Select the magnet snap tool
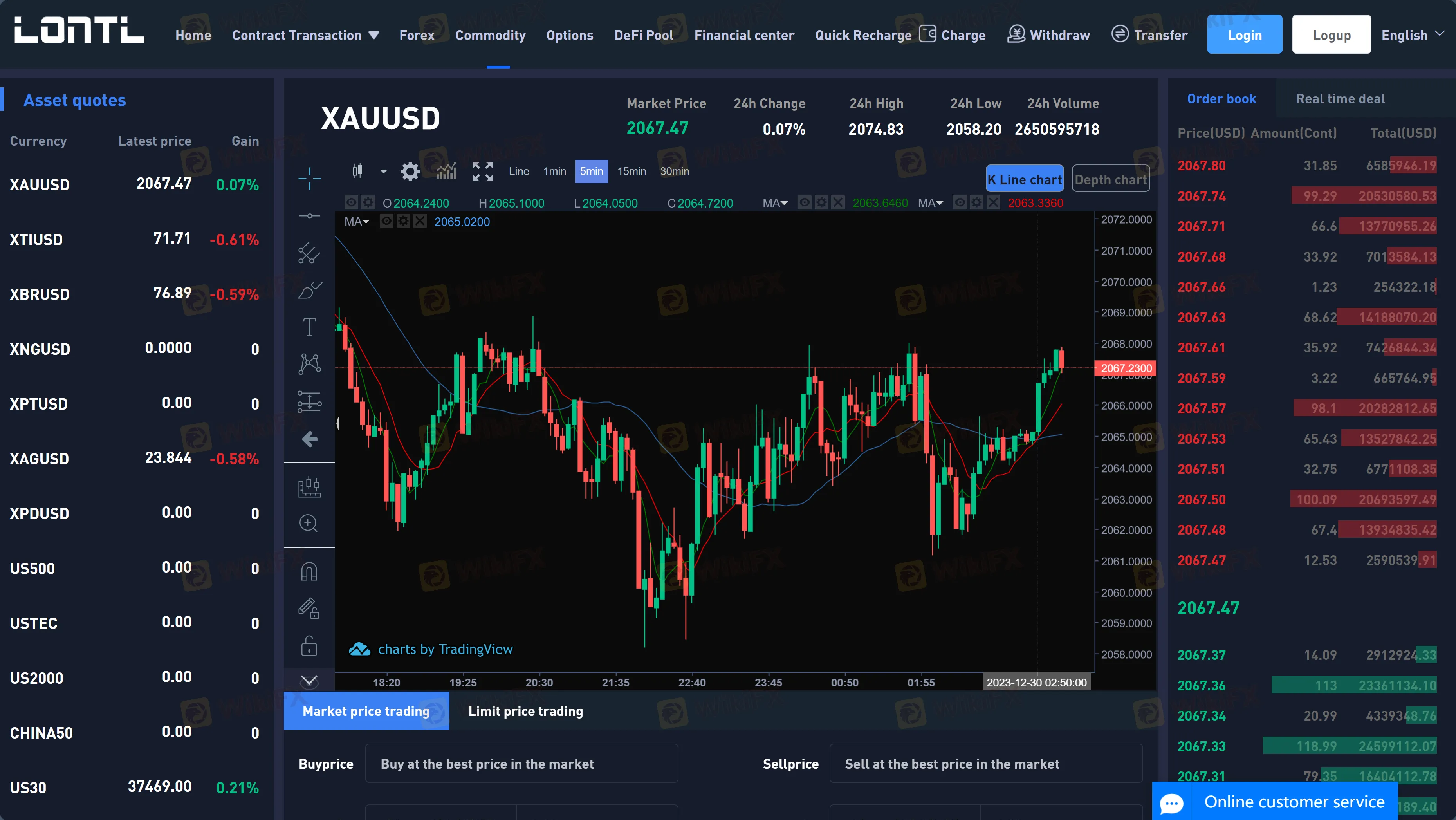 [x=309, y=571]
